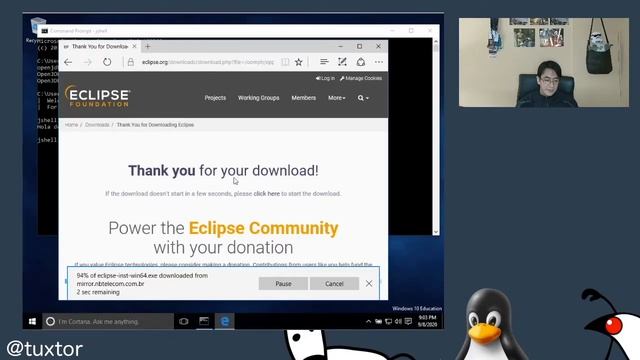The height and width of the screenshot is (360, 640).
Task: Open the Windows Start menu
Action: (x=32, y=322)
